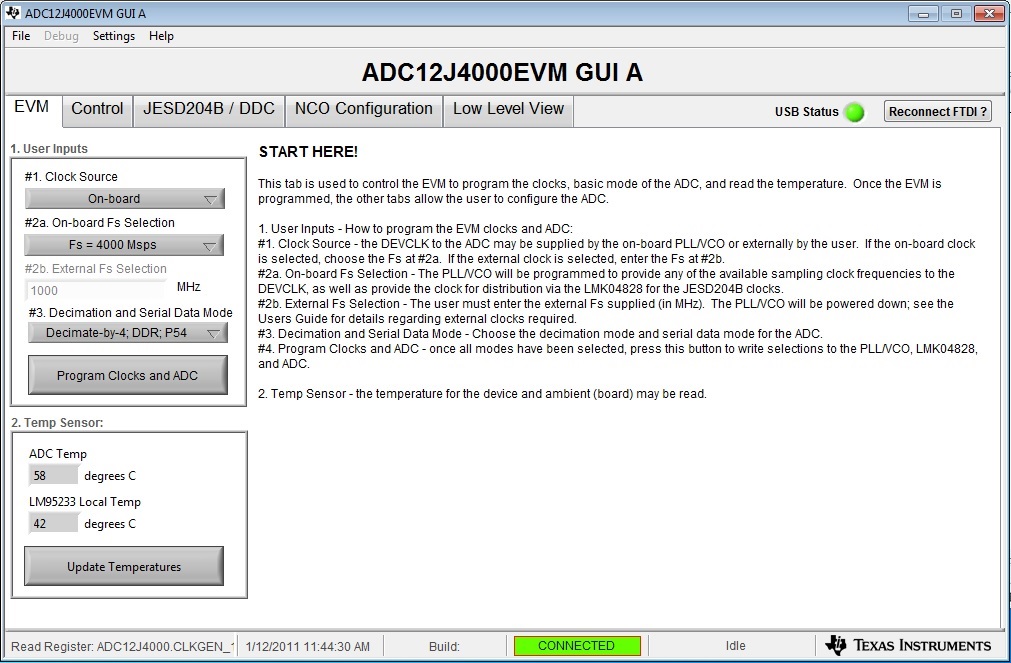Select the ADC Temp value field
Screen dimensions: 1011x663
(53, 475)
